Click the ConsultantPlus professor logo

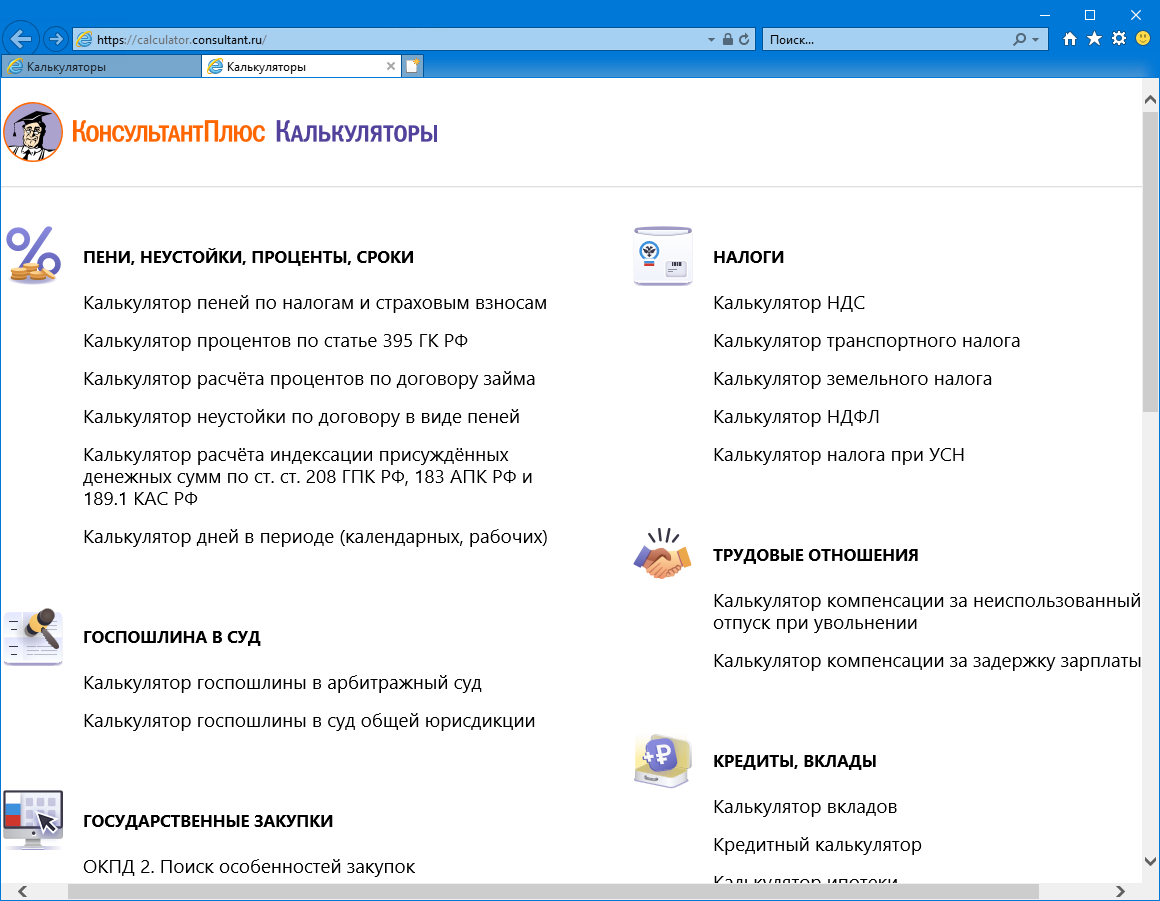click(33, 132)
